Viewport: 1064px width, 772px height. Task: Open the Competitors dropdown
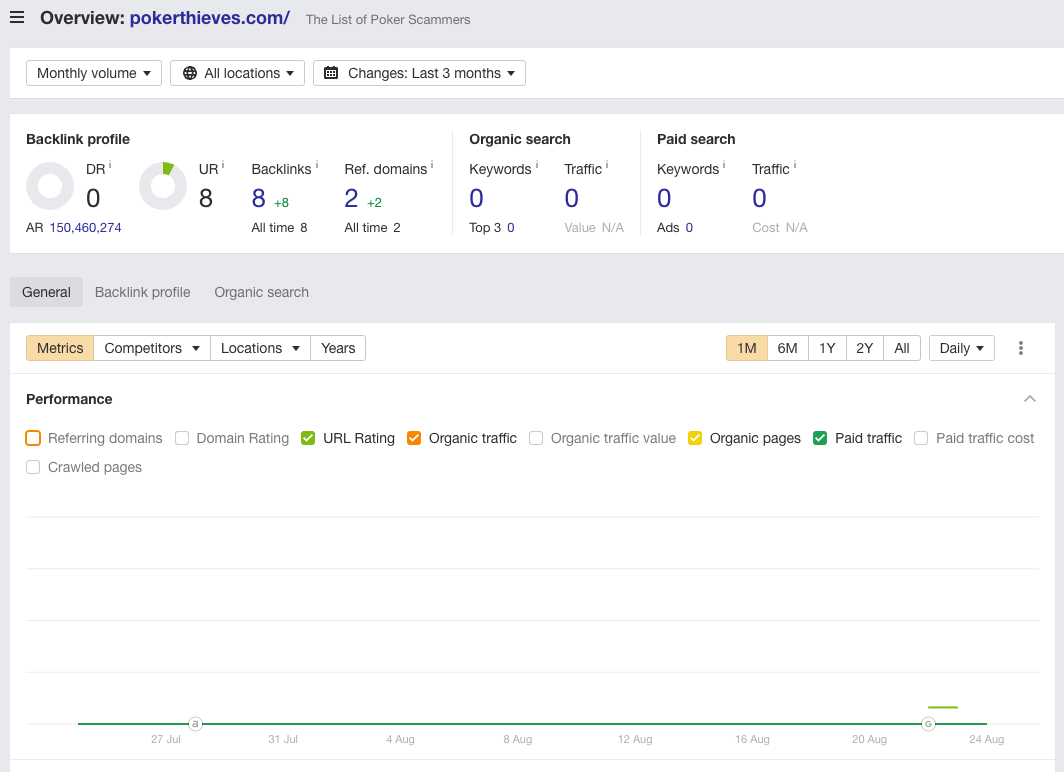coord(152,348)
